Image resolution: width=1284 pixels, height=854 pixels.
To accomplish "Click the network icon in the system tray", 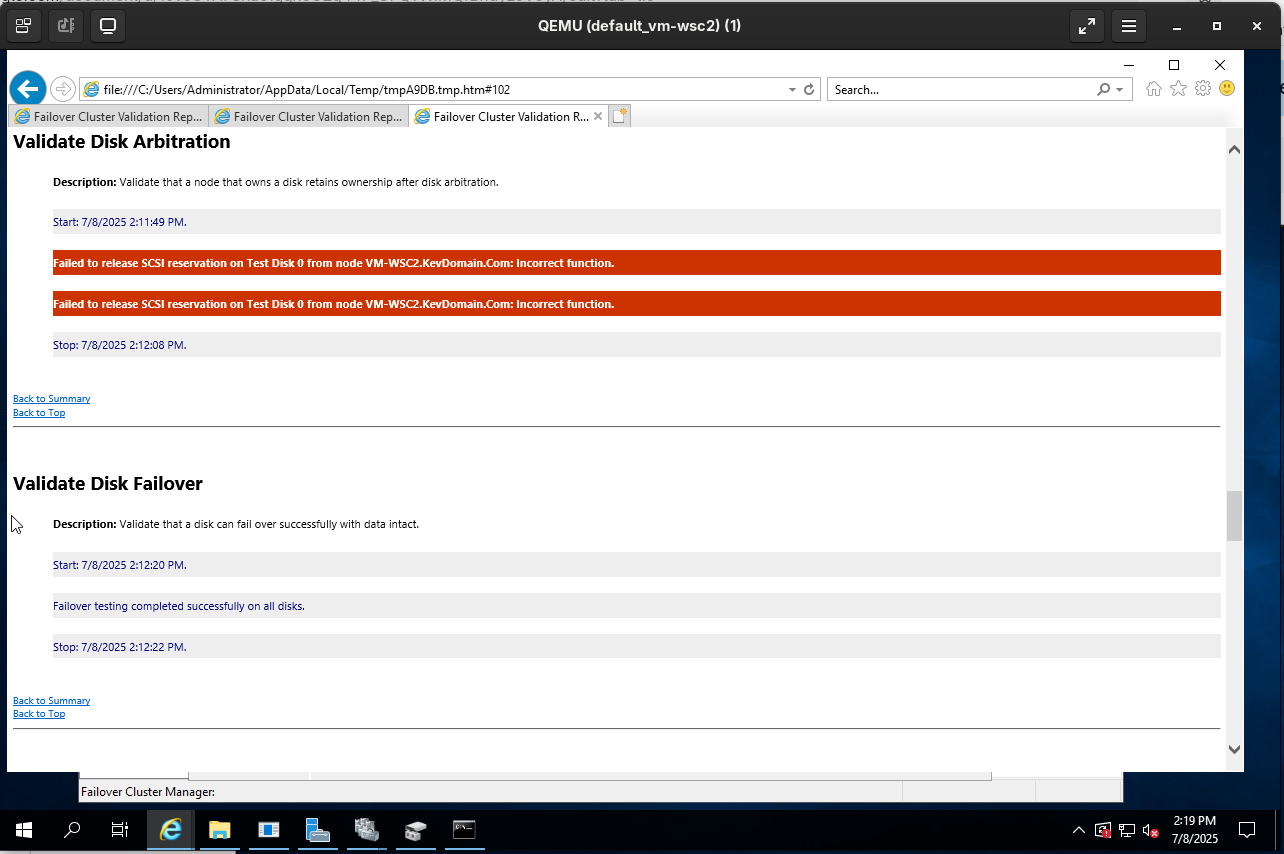I will click(x=1127, y=830).
